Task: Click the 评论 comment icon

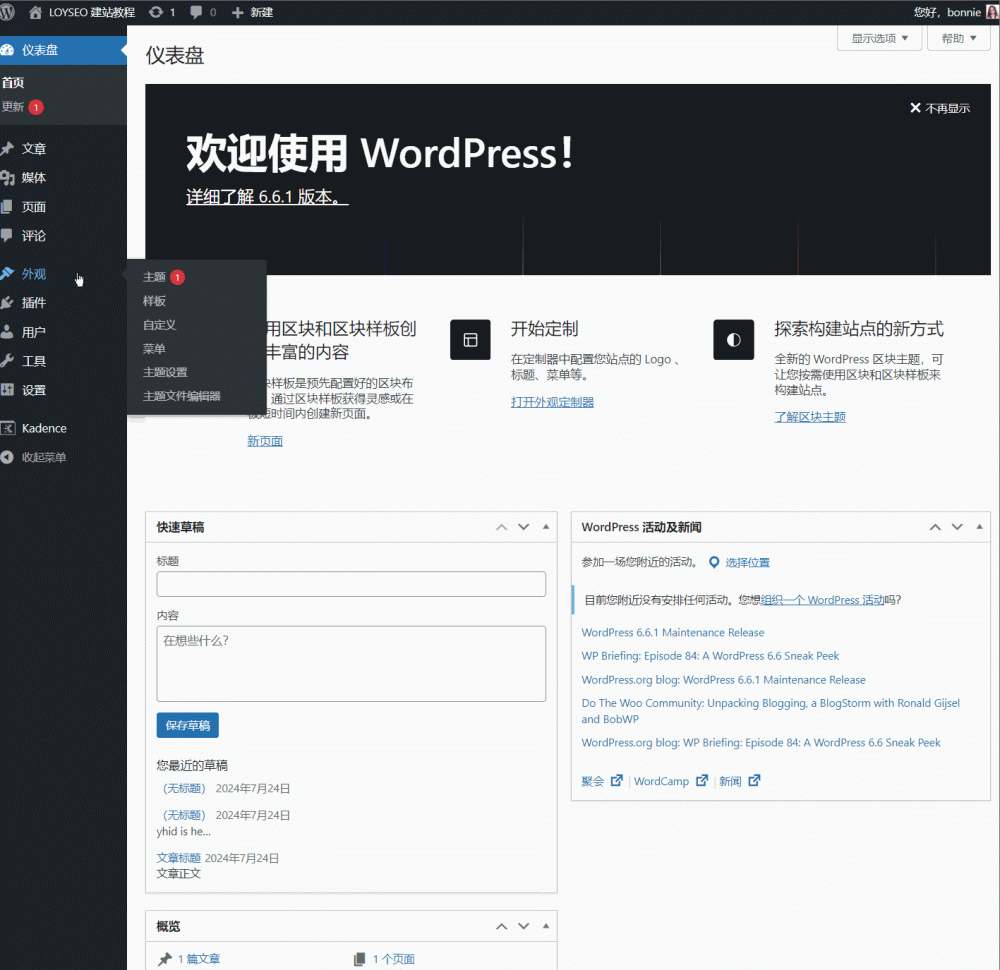Action: (x=7, y=235)
